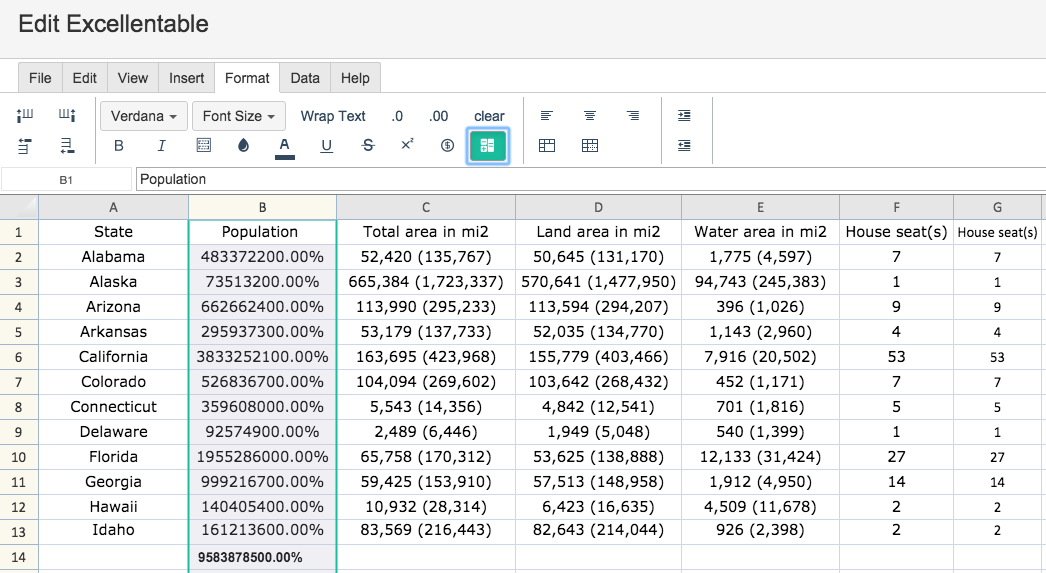This screenshot has width=1046, height=573.
Task: Click the Wrap Text button
Action: tap(333, 116)
